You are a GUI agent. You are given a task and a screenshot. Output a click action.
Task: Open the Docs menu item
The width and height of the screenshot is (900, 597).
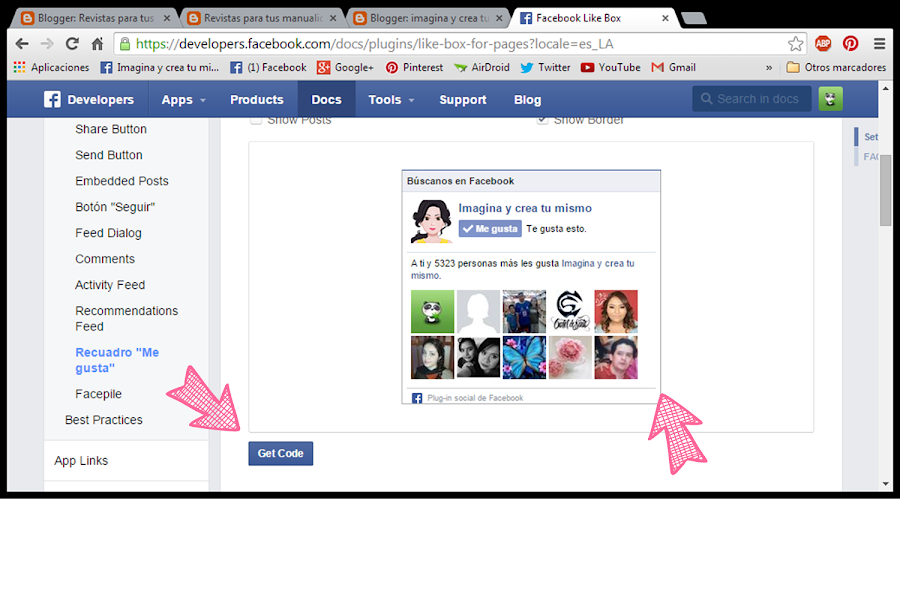pos(327,99)
